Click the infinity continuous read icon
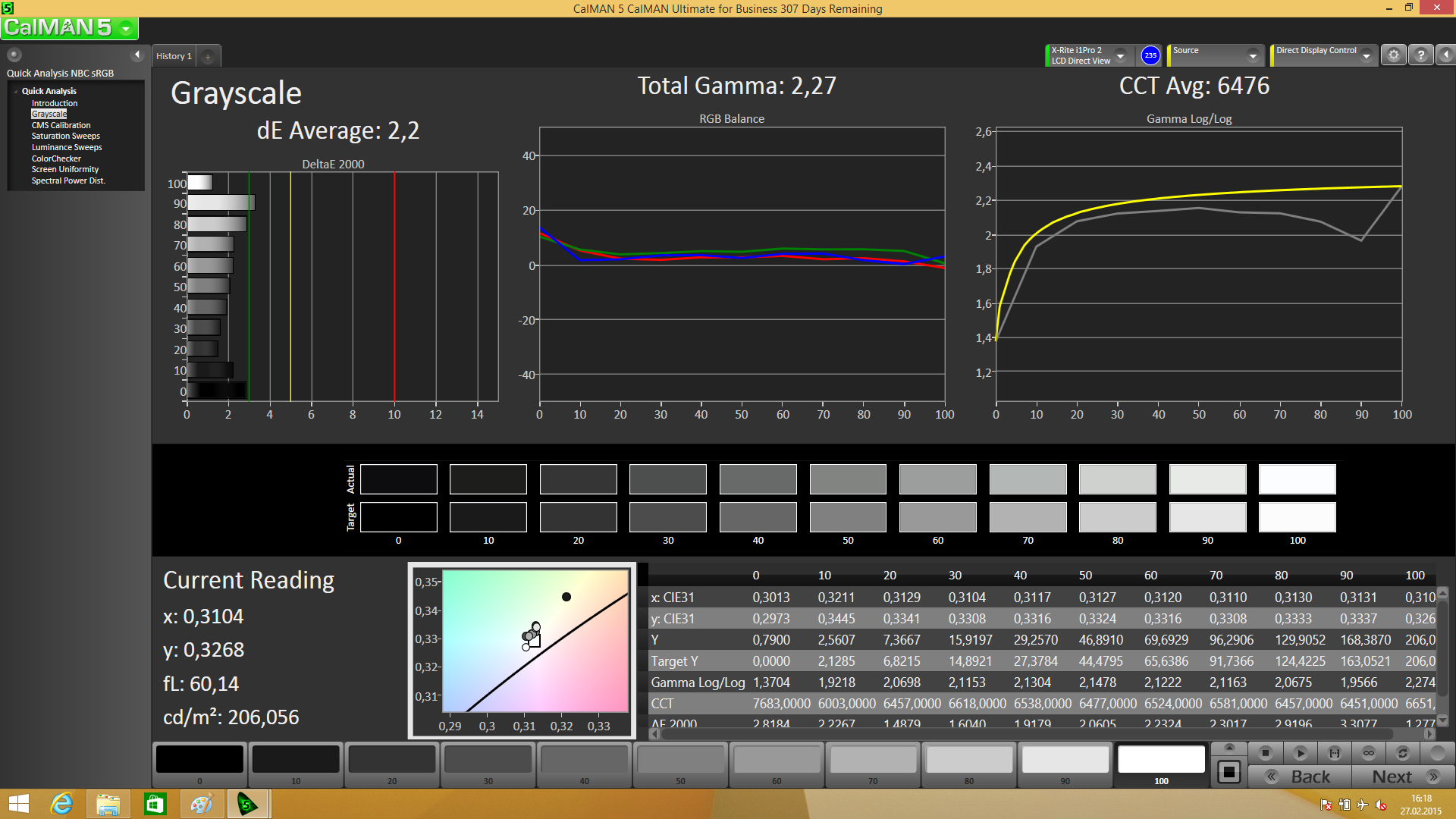The image size is (1456, 819). (1369, 753)
